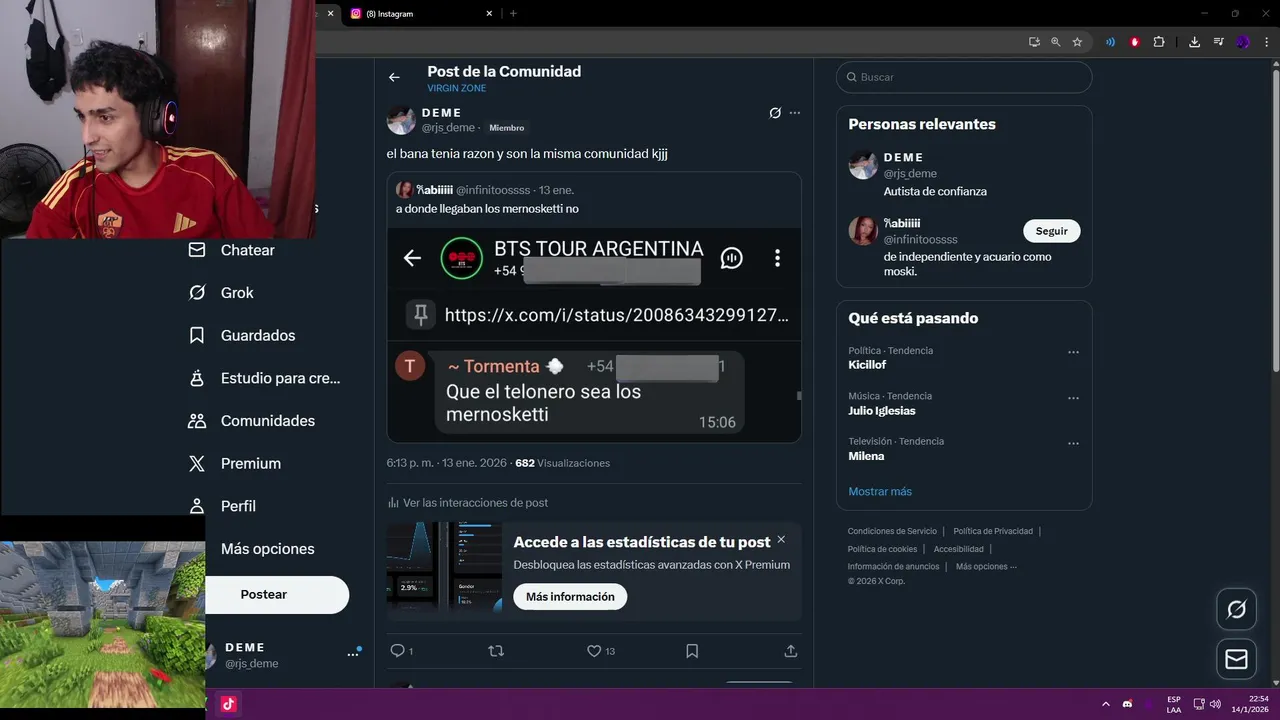
Task: Open the three-dot menu on DEME's post
Action: point(795,113)
